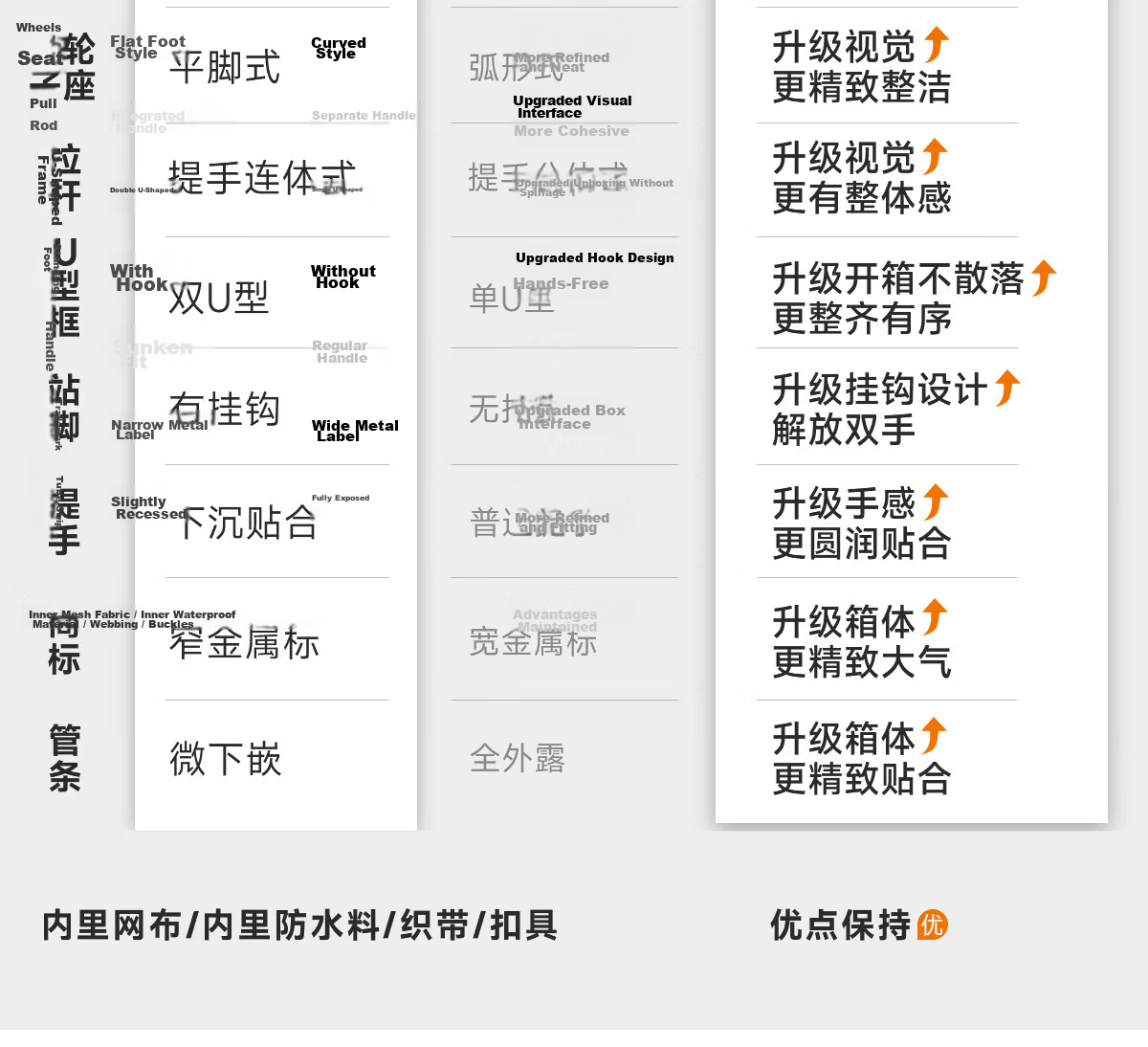Image resolution: width=1148 pixels, height=1047 pixels.
Task: Select the orange arrow next to 更精致大气 heading
Action: click(x=935, y=617)
